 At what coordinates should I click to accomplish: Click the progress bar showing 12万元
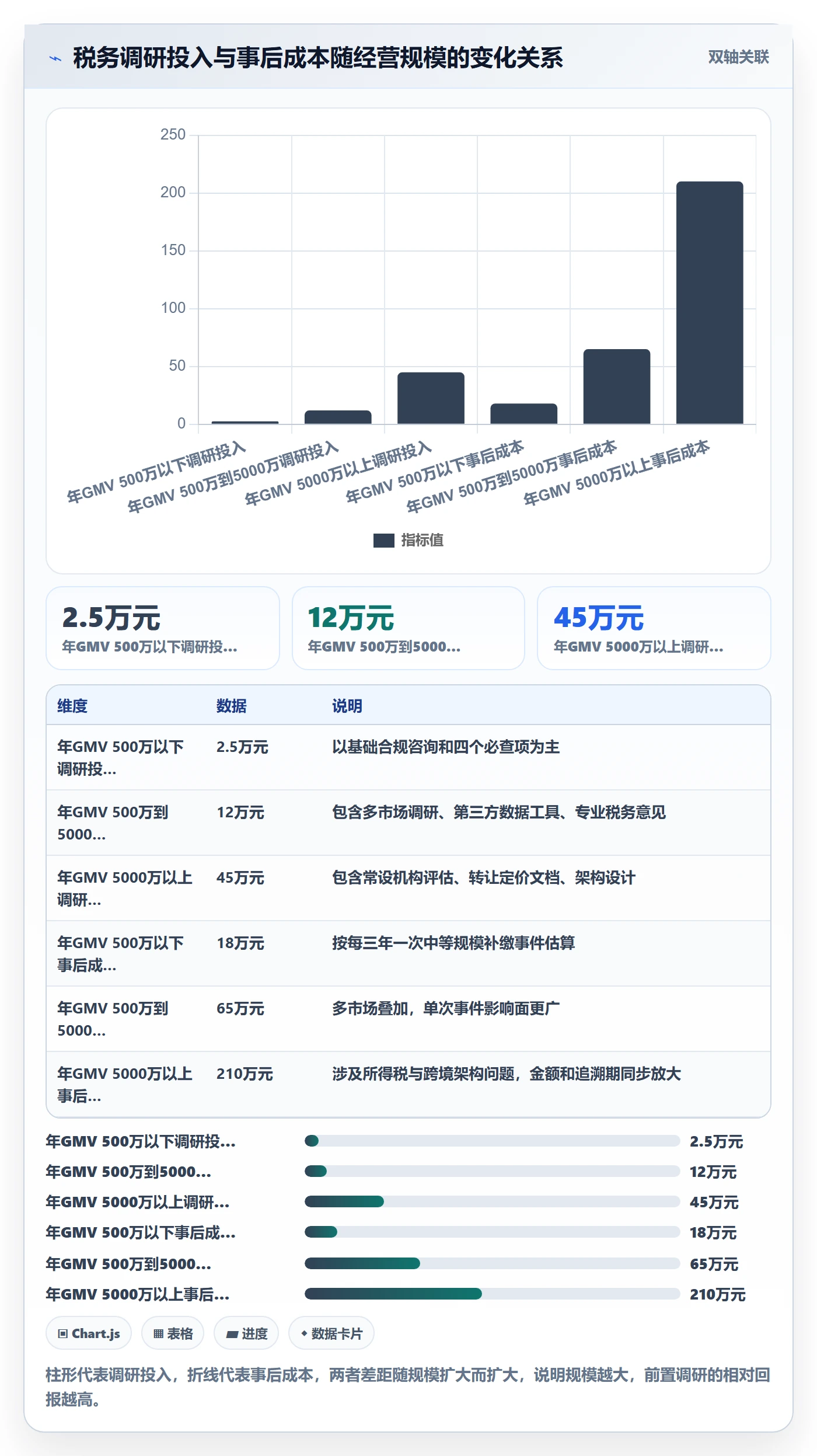[x=492, y=1171]
